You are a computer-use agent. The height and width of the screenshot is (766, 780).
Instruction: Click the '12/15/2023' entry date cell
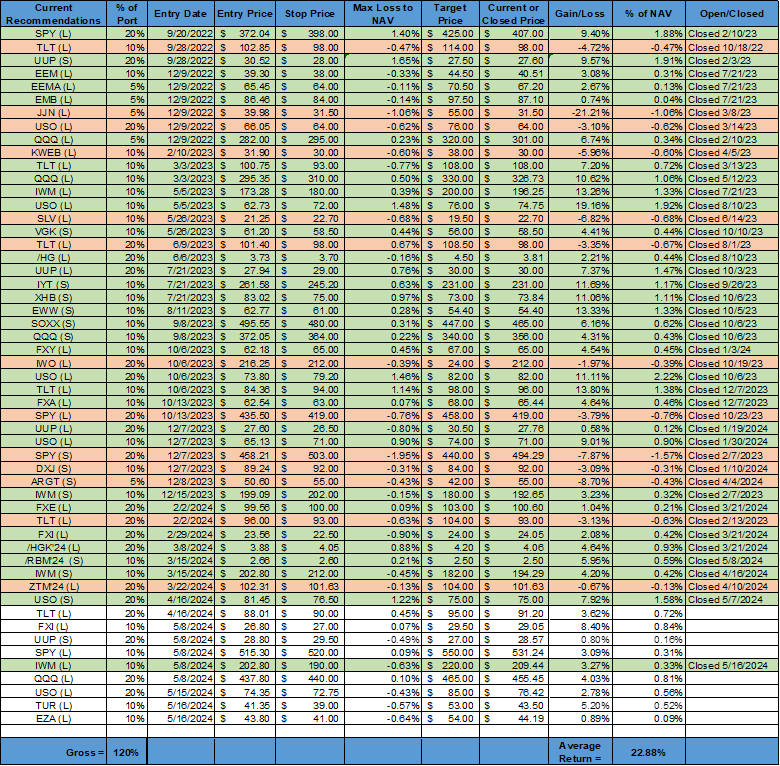pos(181,494)
